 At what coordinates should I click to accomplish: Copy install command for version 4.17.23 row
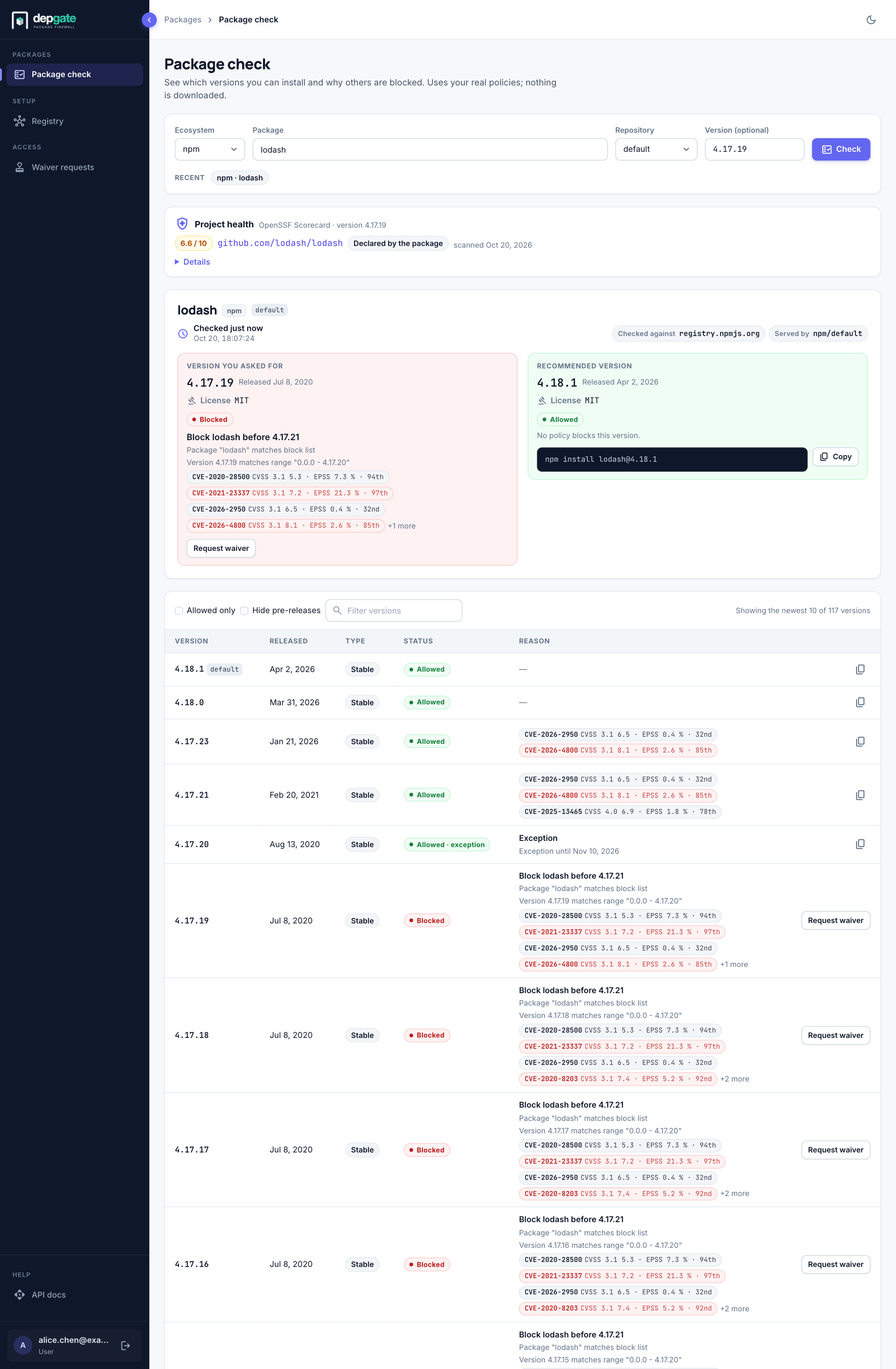click(860, 741)
